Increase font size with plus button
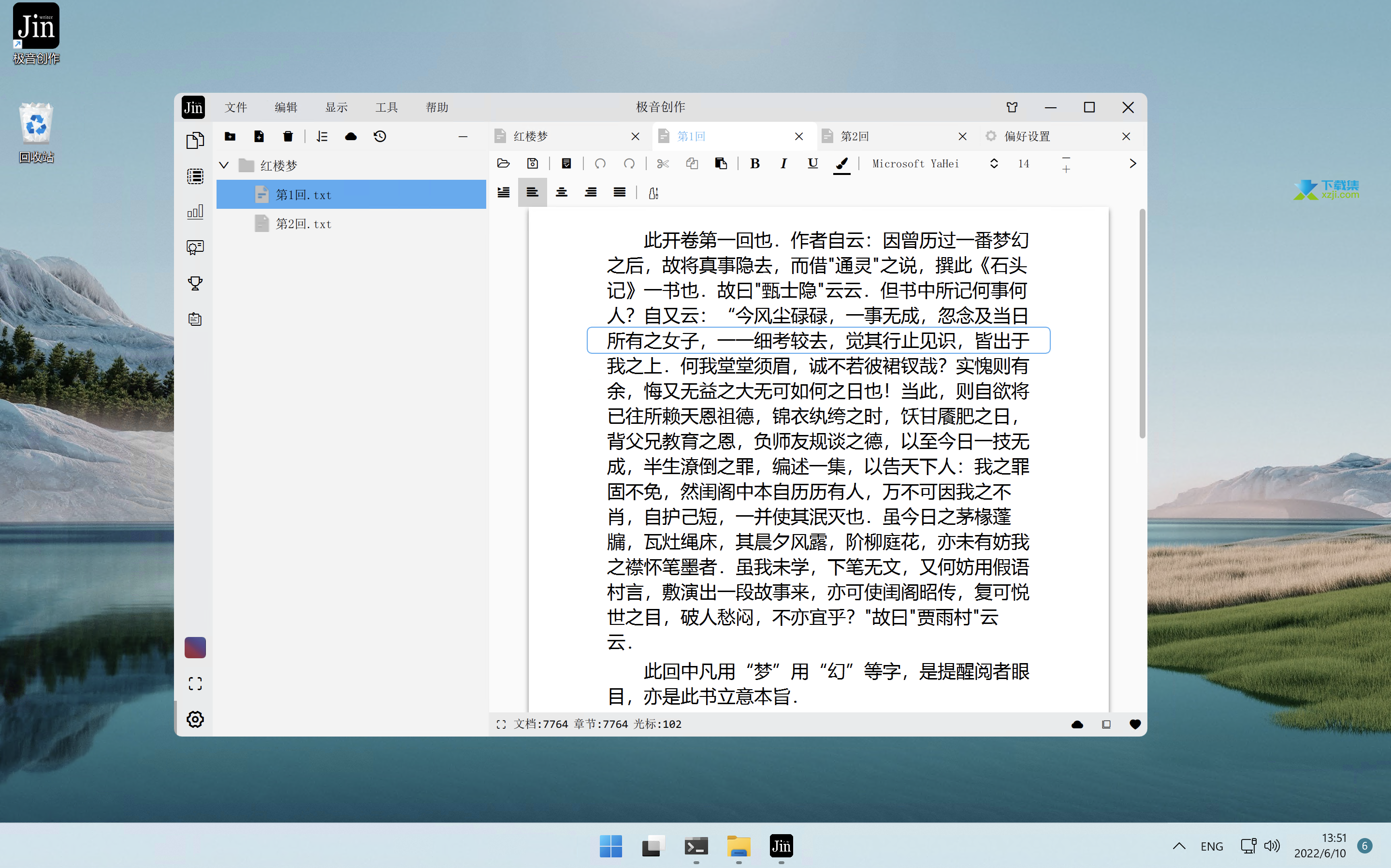1391x868 pixels. [x=1066, y=170]
